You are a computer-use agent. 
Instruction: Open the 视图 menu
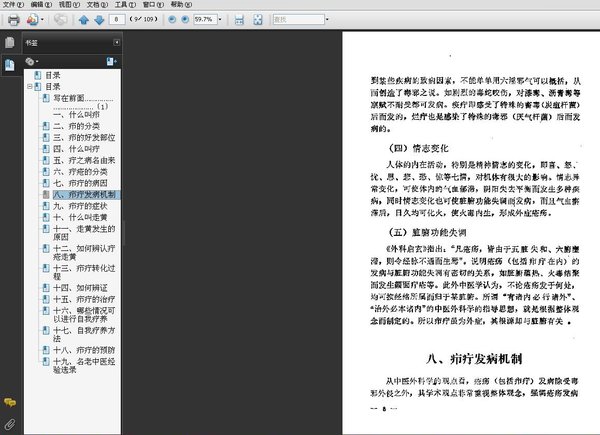(x=69, y=5)
